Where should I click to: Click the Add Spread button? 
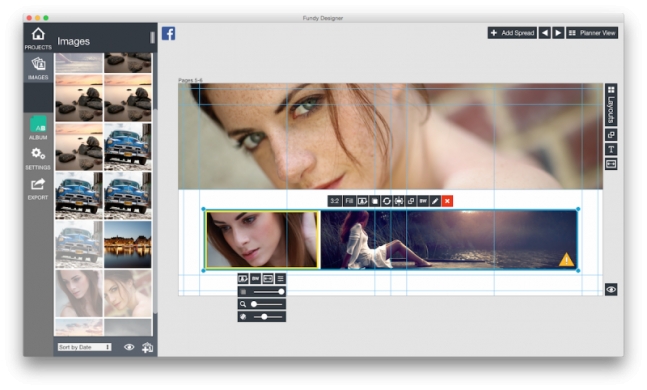coord(512,33)
